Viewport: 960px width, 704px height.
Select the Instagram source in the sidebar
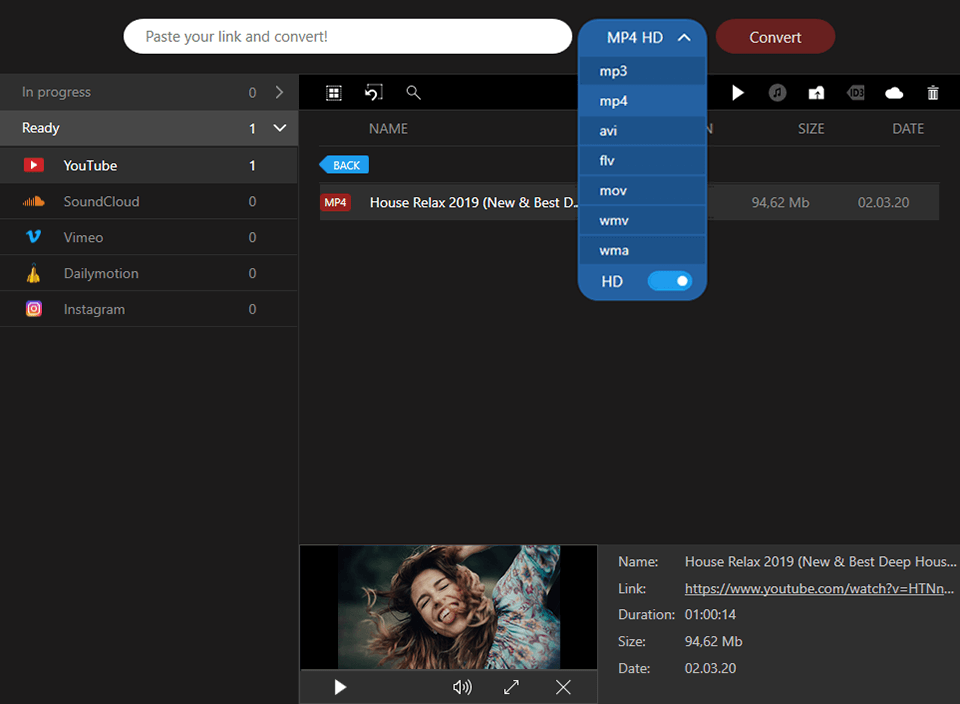point(92,309)
